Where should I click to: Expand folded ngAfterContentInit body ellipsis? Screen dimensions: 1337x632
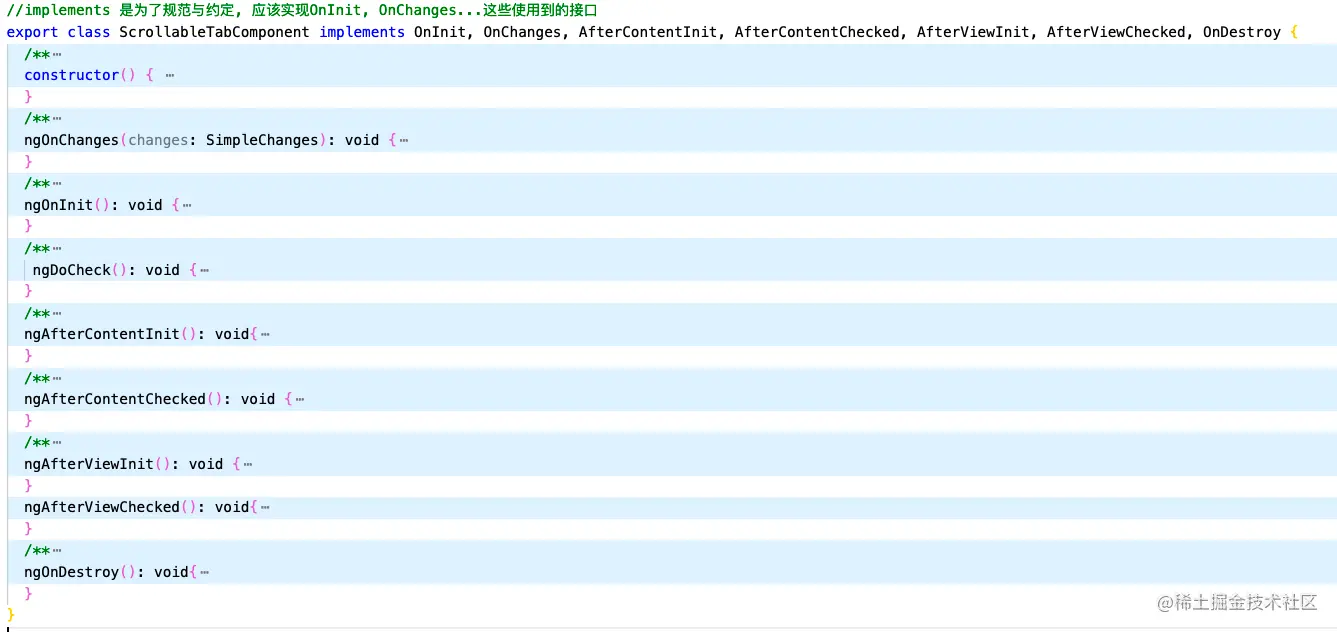pos(265,335)
